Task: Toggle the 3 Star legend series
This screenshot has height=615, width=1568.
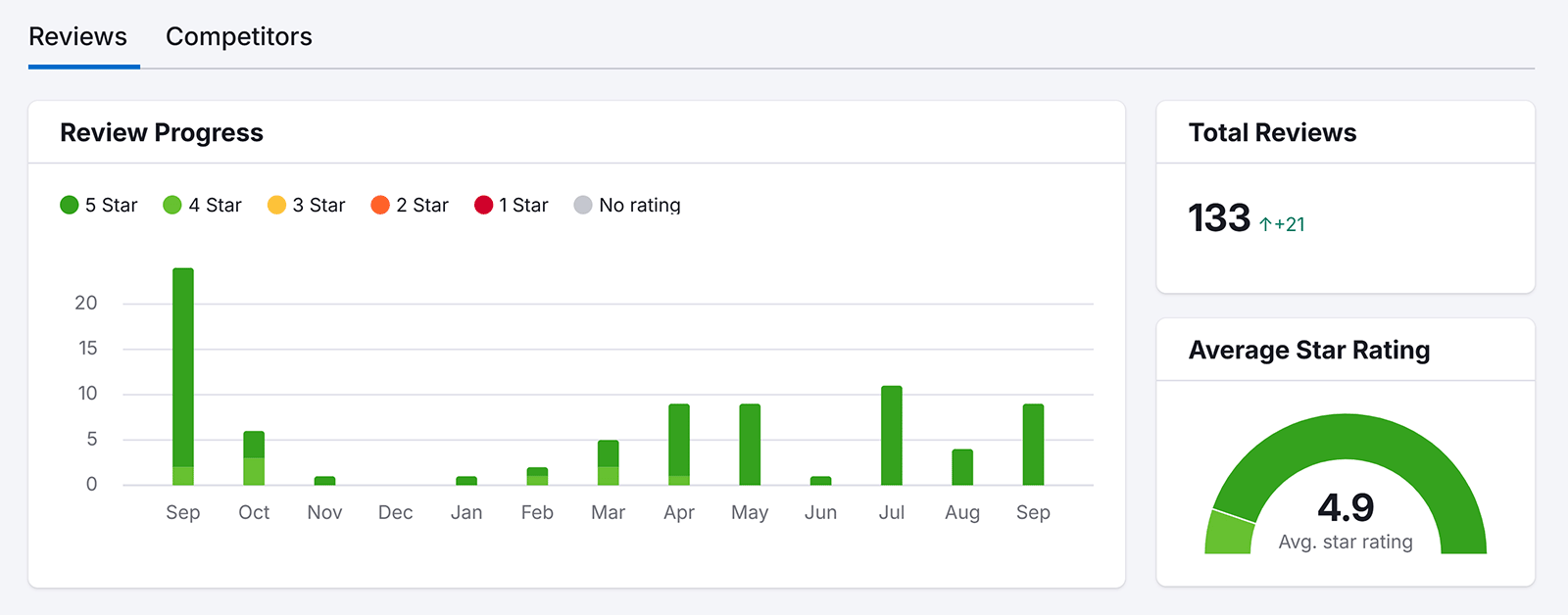Action: (x=307, y=205)
